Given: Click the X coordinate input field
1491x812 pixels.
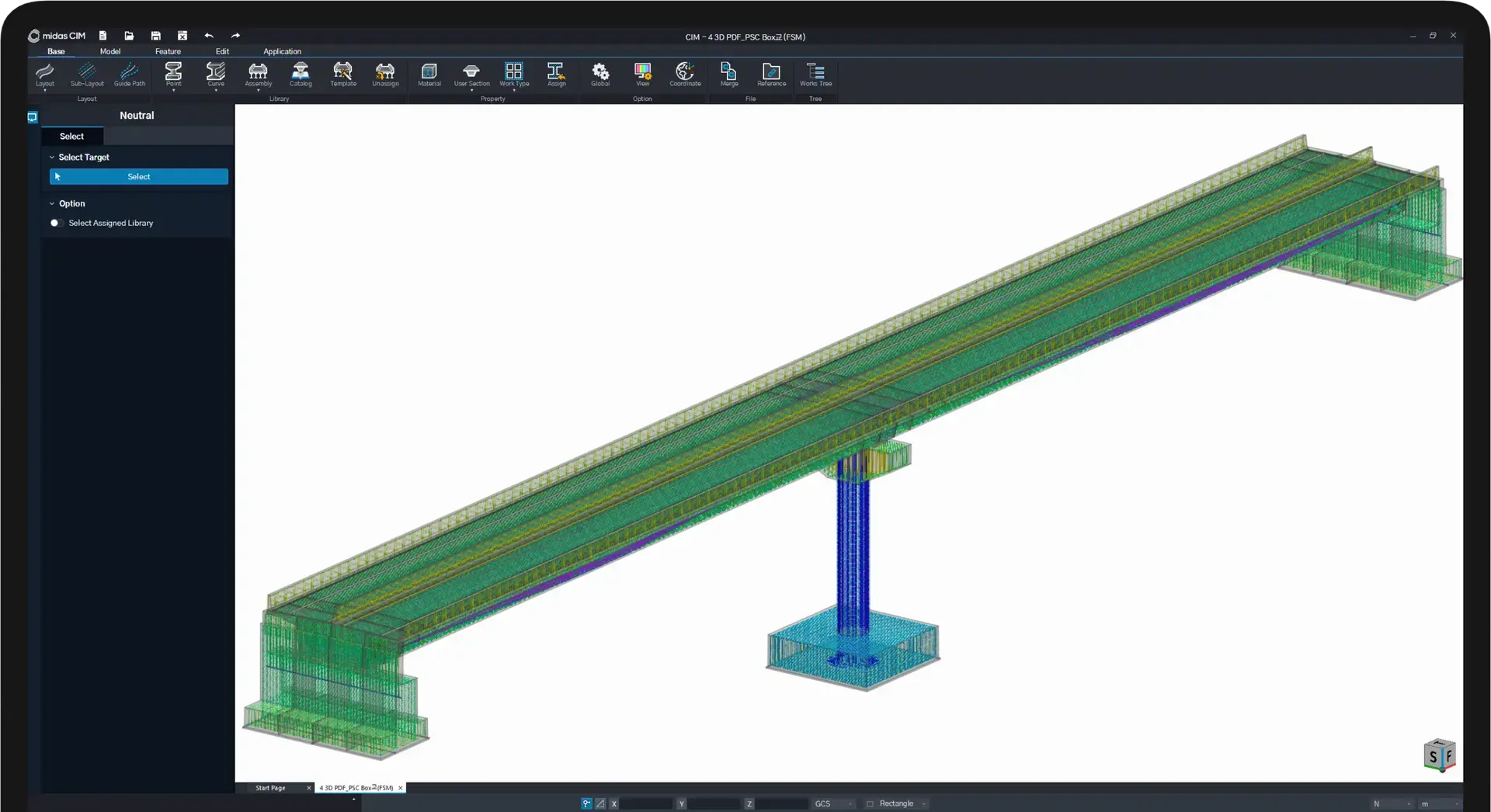Looking at the screenshot, I should coord(645,804).
